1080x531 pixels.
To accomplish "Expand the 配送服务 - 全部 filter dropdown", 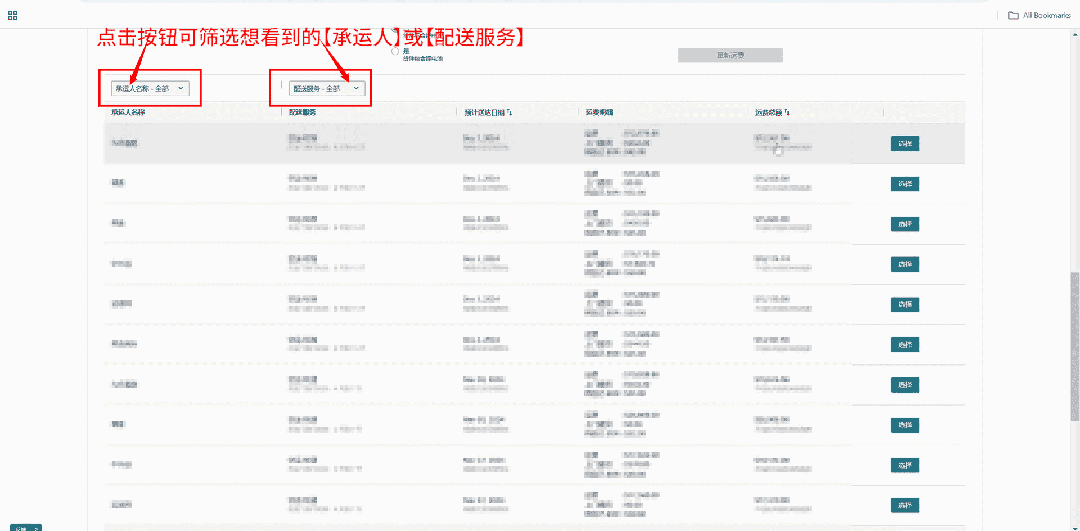I will tap(324, 88).
